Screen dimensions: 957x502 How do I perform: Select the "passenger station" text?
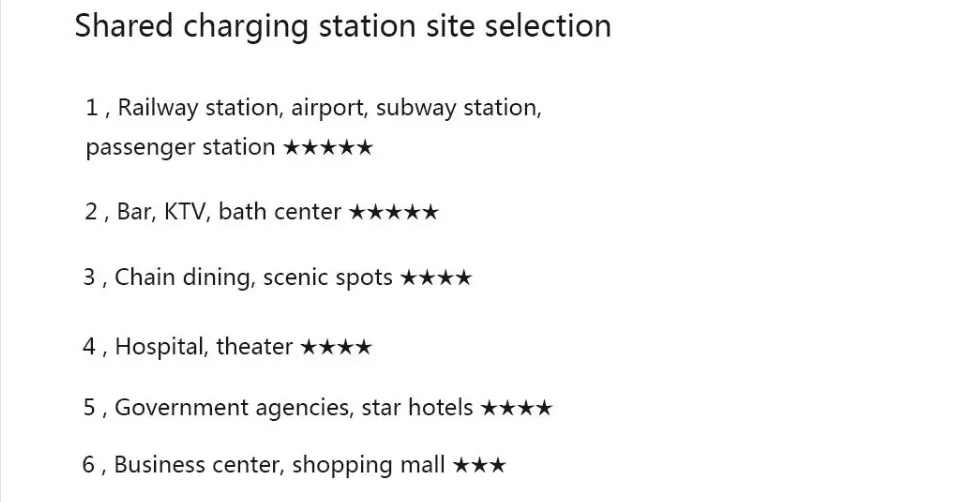(180, 147)
